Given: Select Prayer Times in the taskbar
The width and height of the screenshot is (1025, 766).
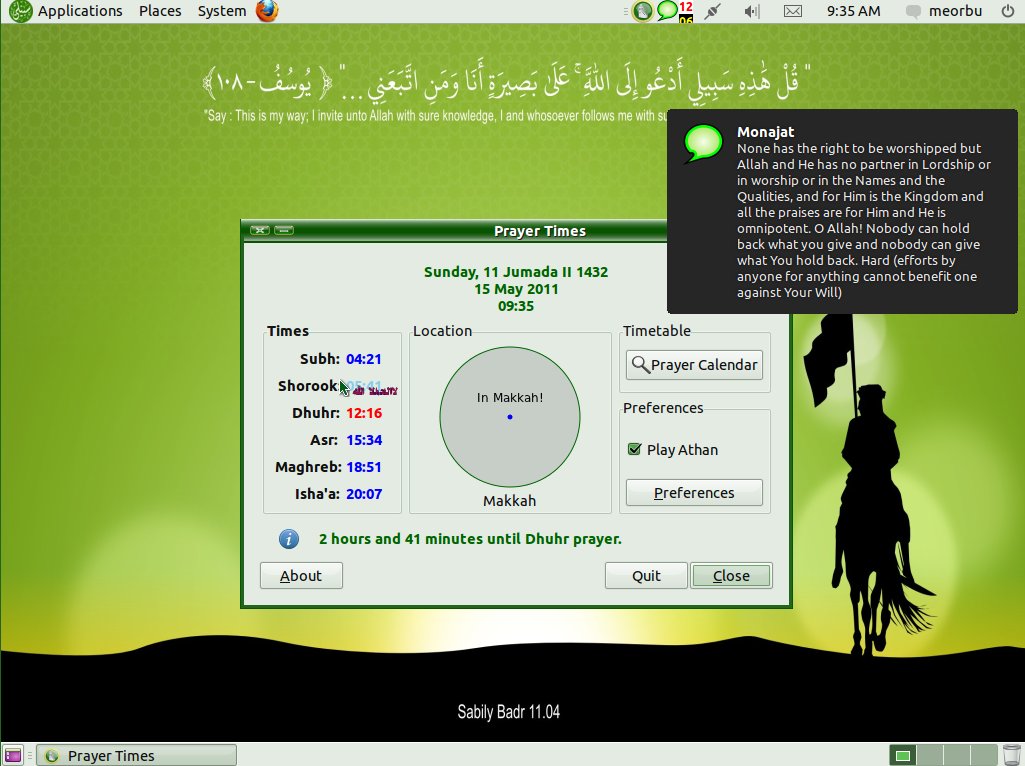Looking at the screenshot, I should coord(135,755).
